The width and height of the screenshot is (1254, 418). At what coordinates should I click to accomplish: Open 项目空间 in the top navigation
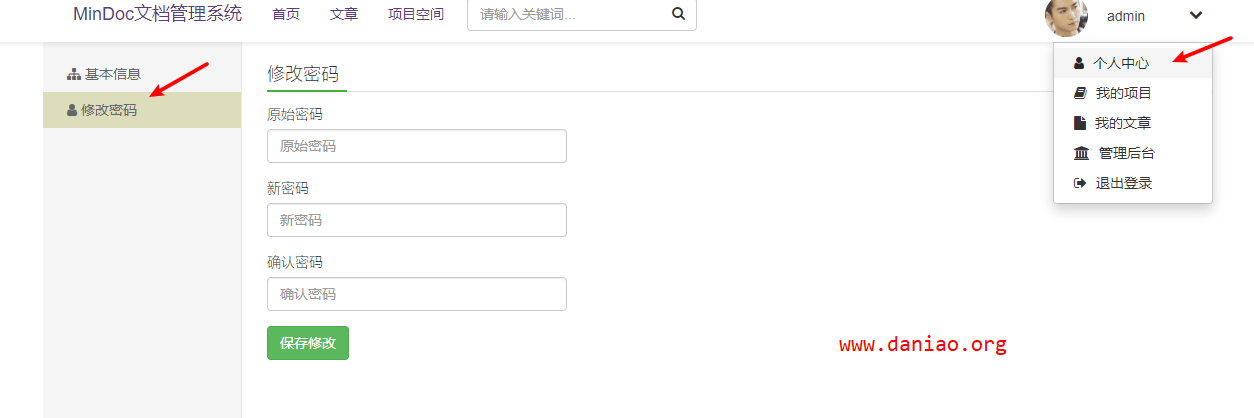[416, 15]
